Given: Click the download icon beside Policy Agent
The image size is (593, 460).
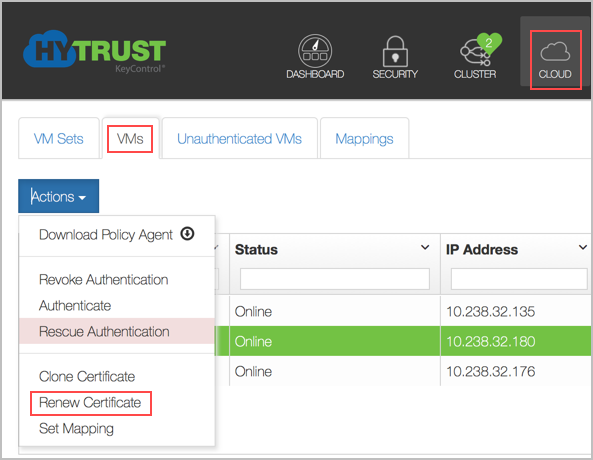Looking at the screenshot, I should 187,234.
